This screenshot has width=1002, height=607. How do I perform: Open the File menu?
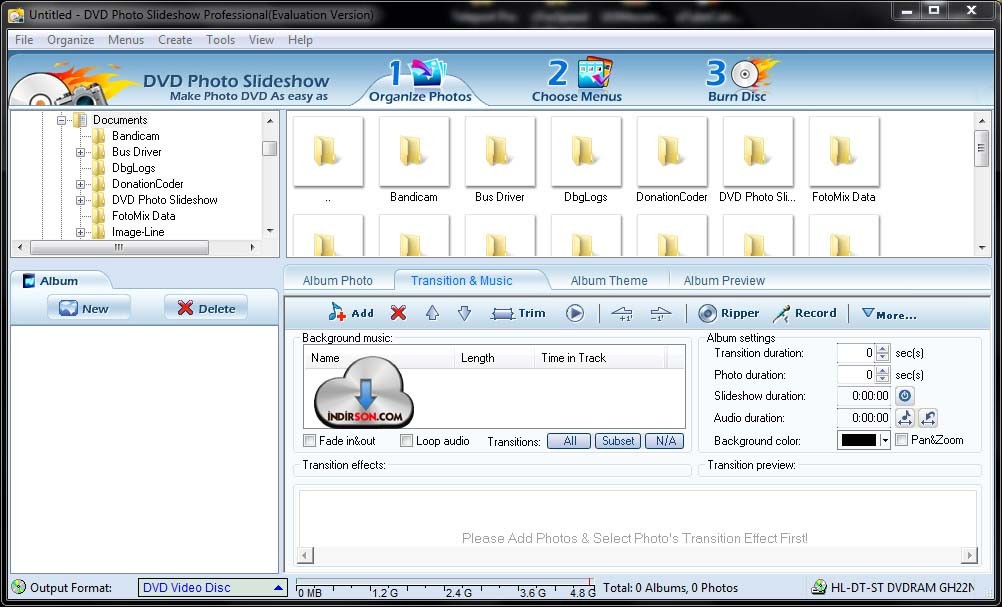[x=24, y=40]
